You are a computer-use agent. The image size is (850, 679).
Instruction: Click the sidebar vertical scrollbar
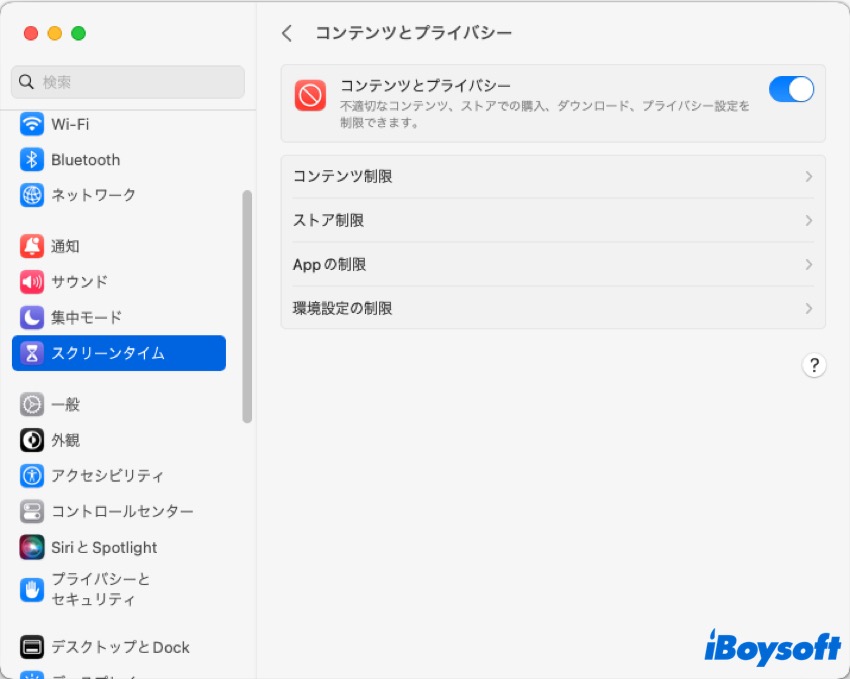(247, 305)
